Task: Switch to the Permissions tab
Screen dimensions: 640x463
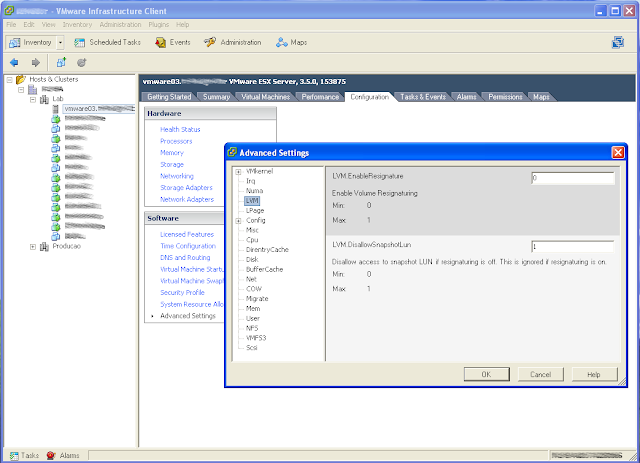Action: click(505, 97)
